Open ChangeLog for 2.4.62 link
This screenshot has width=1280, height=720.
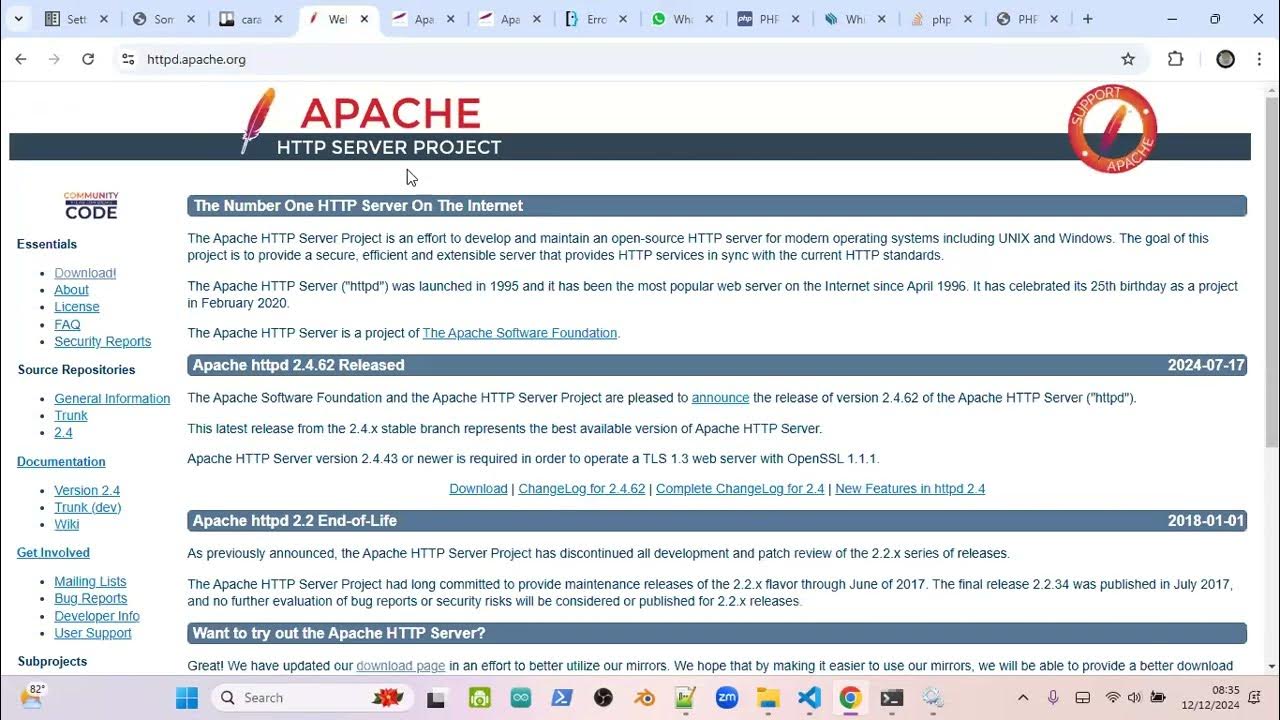582,488
